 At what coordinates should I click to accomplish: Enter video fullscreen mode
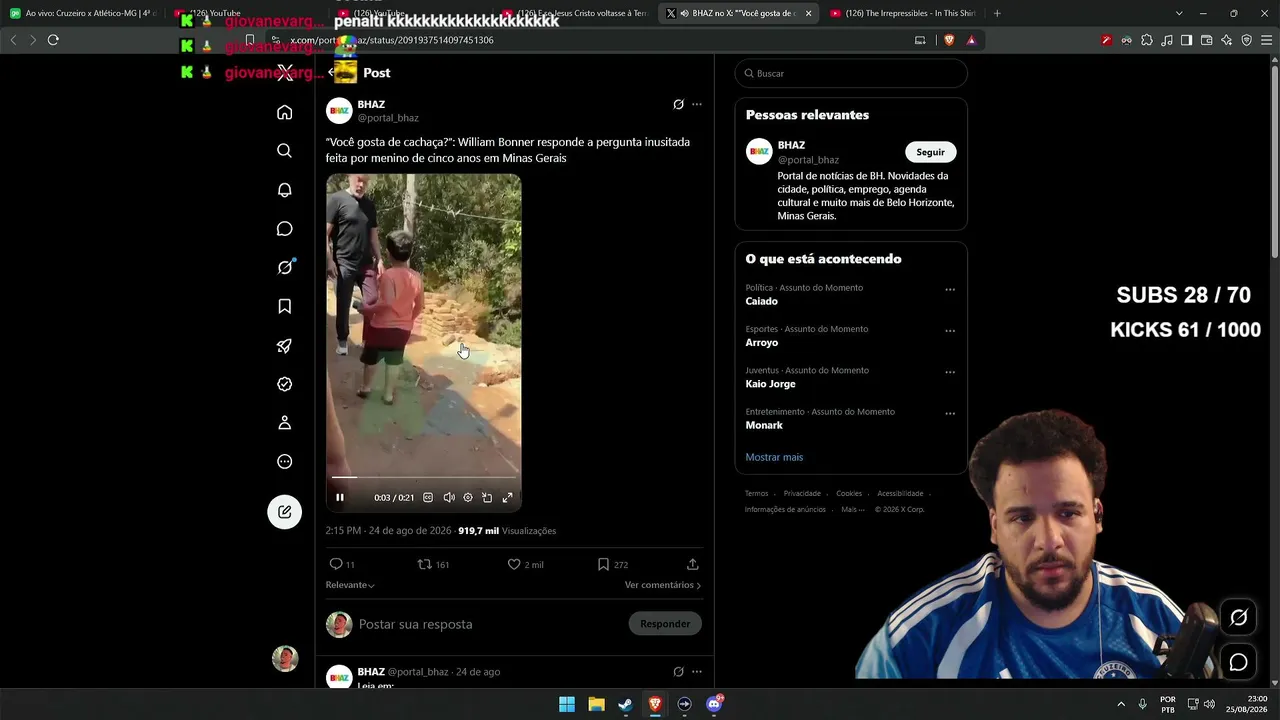[508, 497]
